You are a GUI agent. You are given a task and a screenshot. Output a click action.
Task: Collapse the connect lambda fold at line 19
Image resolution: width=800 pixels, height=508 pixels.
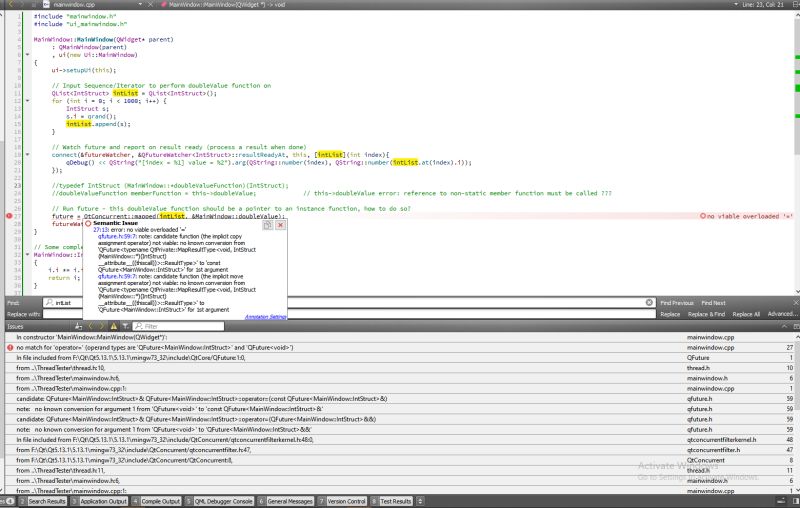pos(28,155)
